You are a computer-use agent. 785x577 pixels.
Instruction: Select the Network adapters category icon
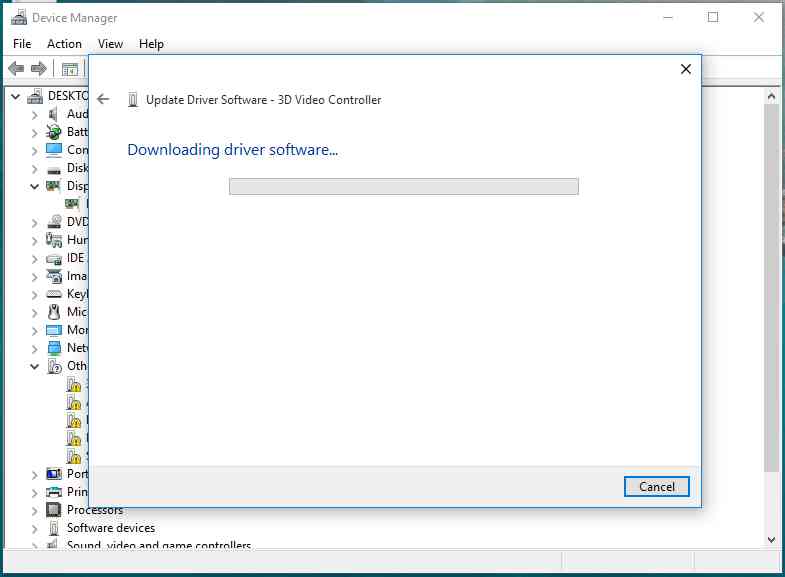point(54,348)
